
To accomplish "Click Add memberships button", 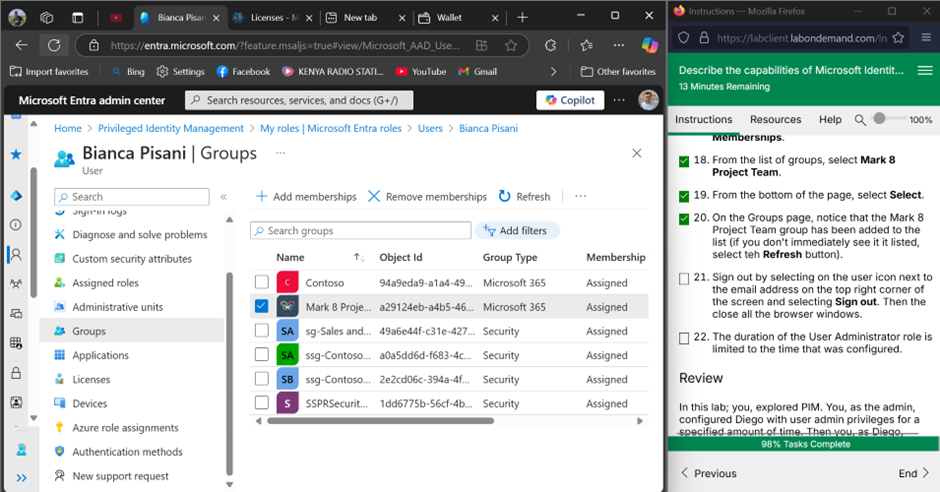I will [x=306, y=197].
